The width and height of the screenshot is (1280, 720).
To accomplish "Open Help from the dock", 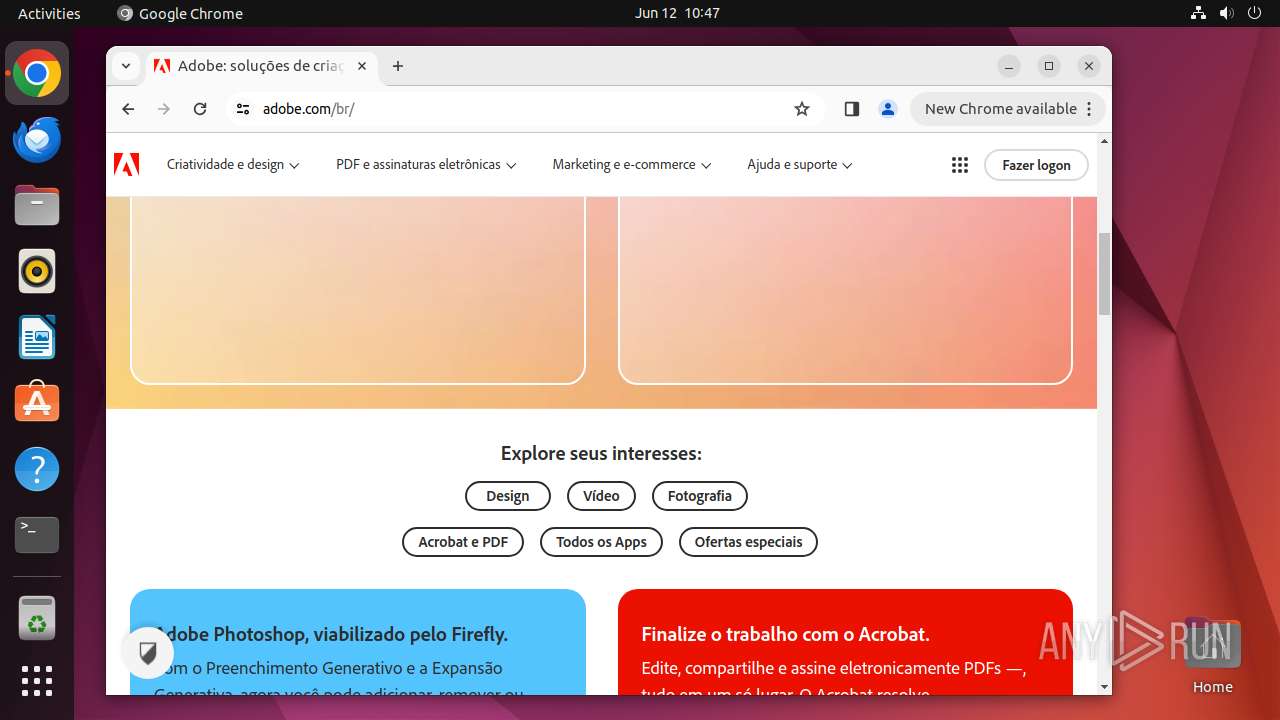I will 37,469.
